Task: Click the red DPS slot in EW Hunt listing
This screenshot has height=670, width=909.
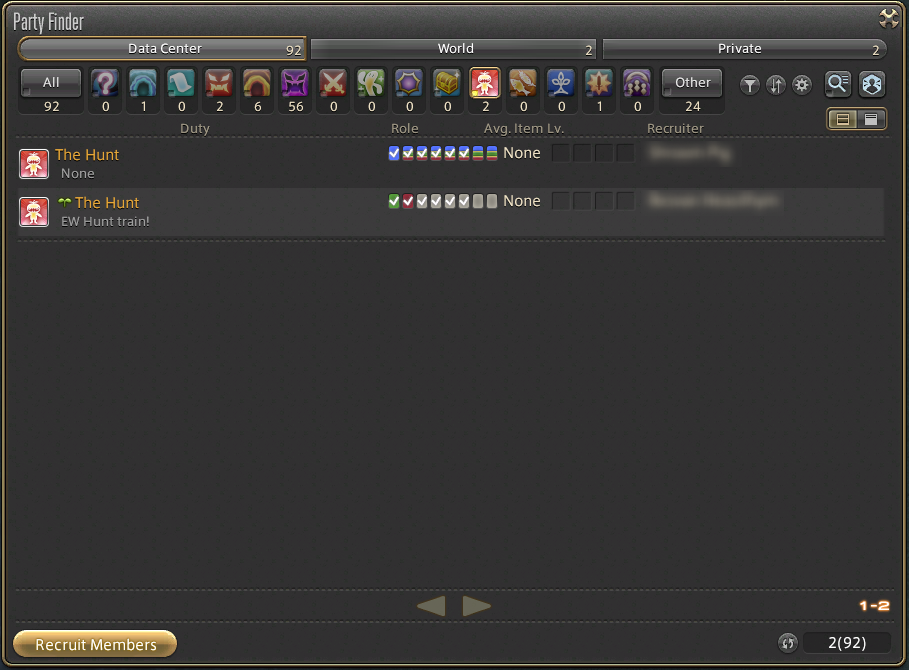Action: [x=408, y=201]
